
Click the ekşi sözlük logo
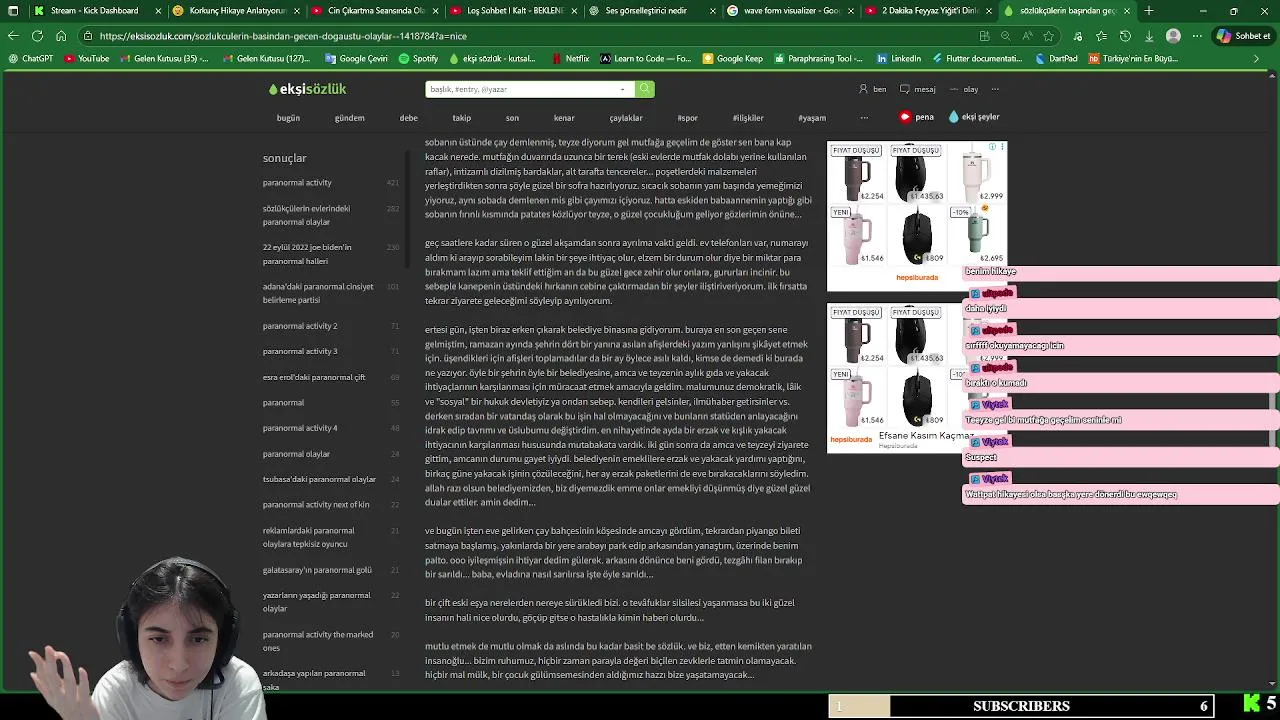(x=307, y=89)
